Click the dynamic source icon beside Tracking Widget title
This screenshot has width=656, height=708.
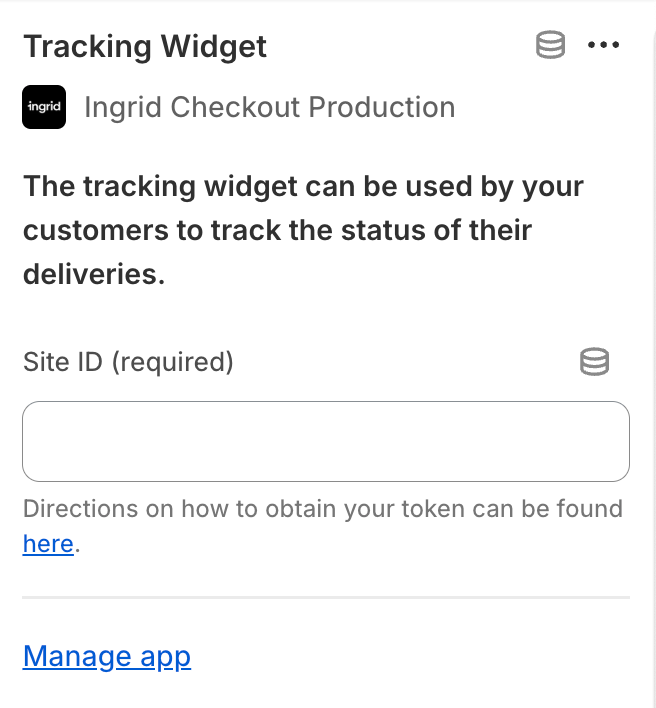(x=550, y=45)
